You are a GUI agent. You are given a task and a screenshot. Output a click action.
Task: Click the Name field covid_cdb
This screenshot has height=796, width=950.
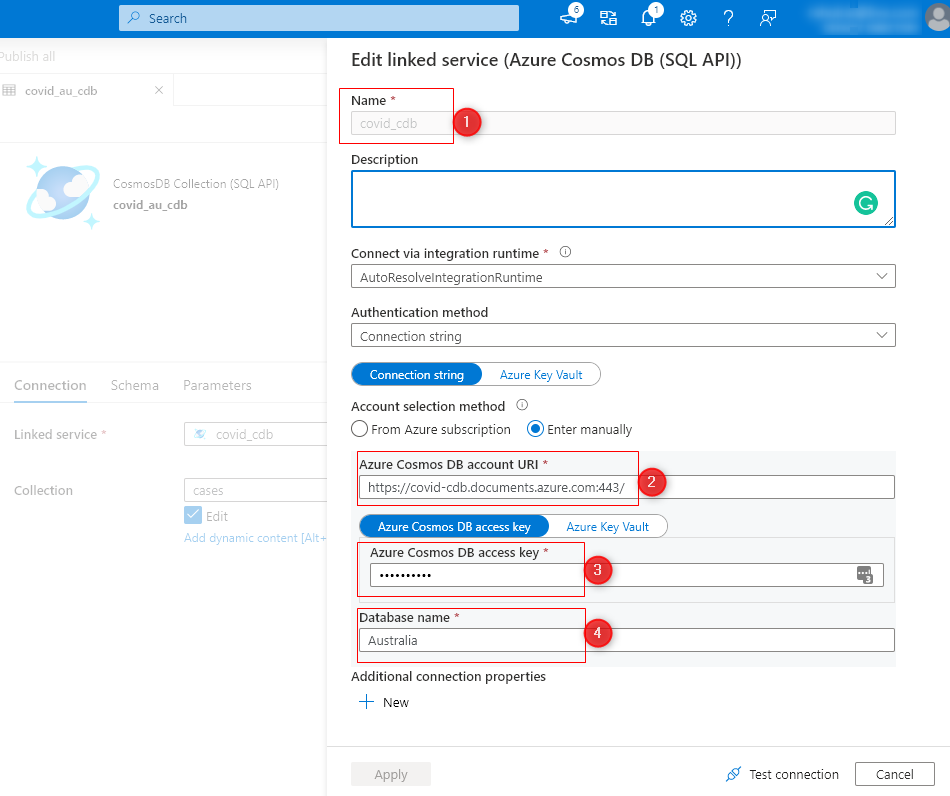pos(623,123)
